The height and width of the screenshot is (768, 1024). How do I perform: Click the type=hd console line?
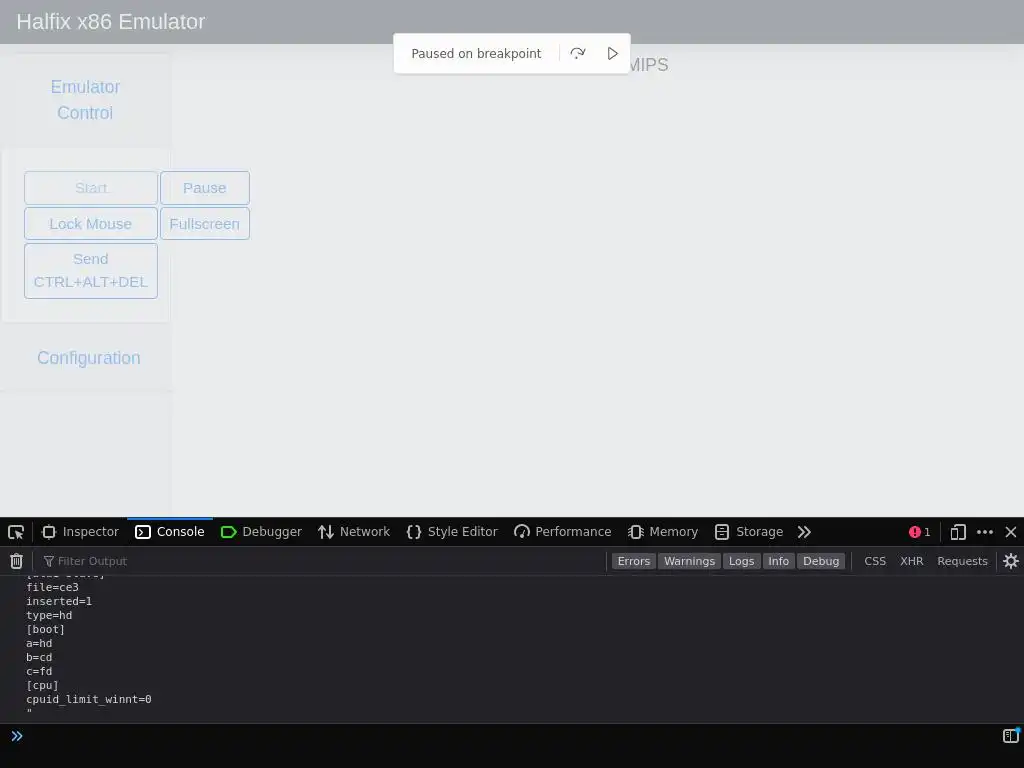pos(49,615)
